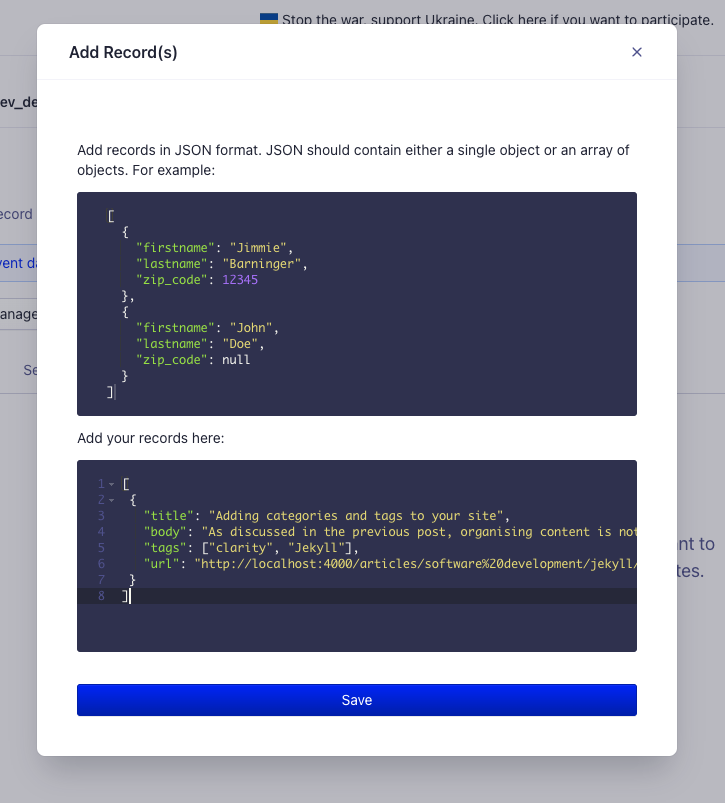This screenshot has height=803, width=725.
Task: Click the null zip_code value in example
Action: 236,360
